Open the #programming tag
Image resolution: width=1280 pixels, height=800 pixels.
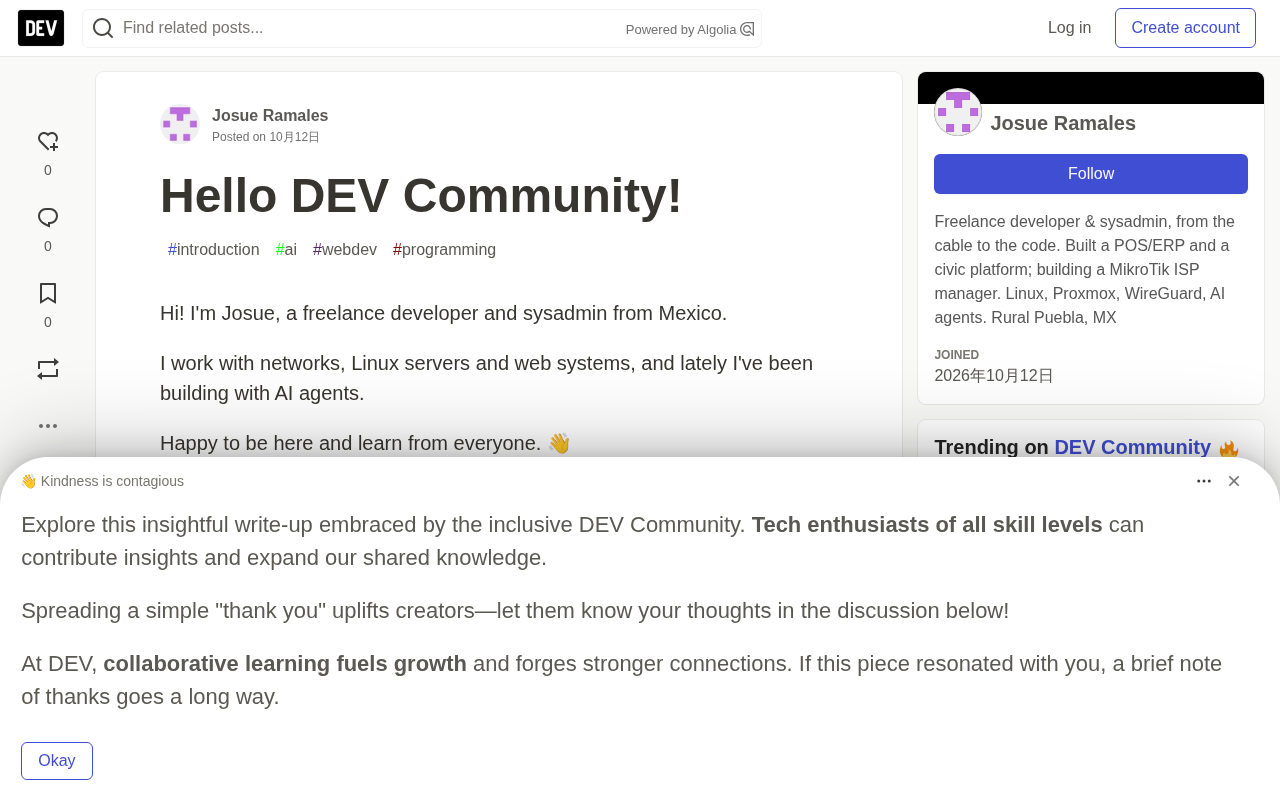click(444, 250)
